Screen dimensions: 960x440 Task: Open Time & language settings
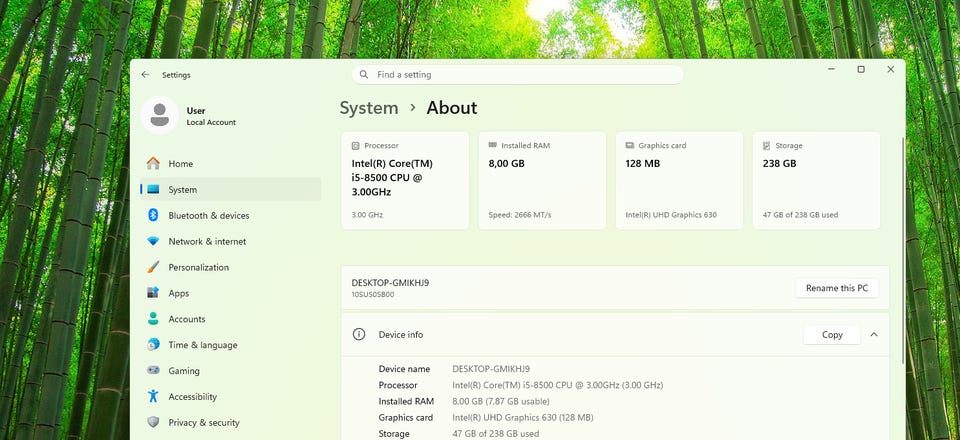(230, 345)
